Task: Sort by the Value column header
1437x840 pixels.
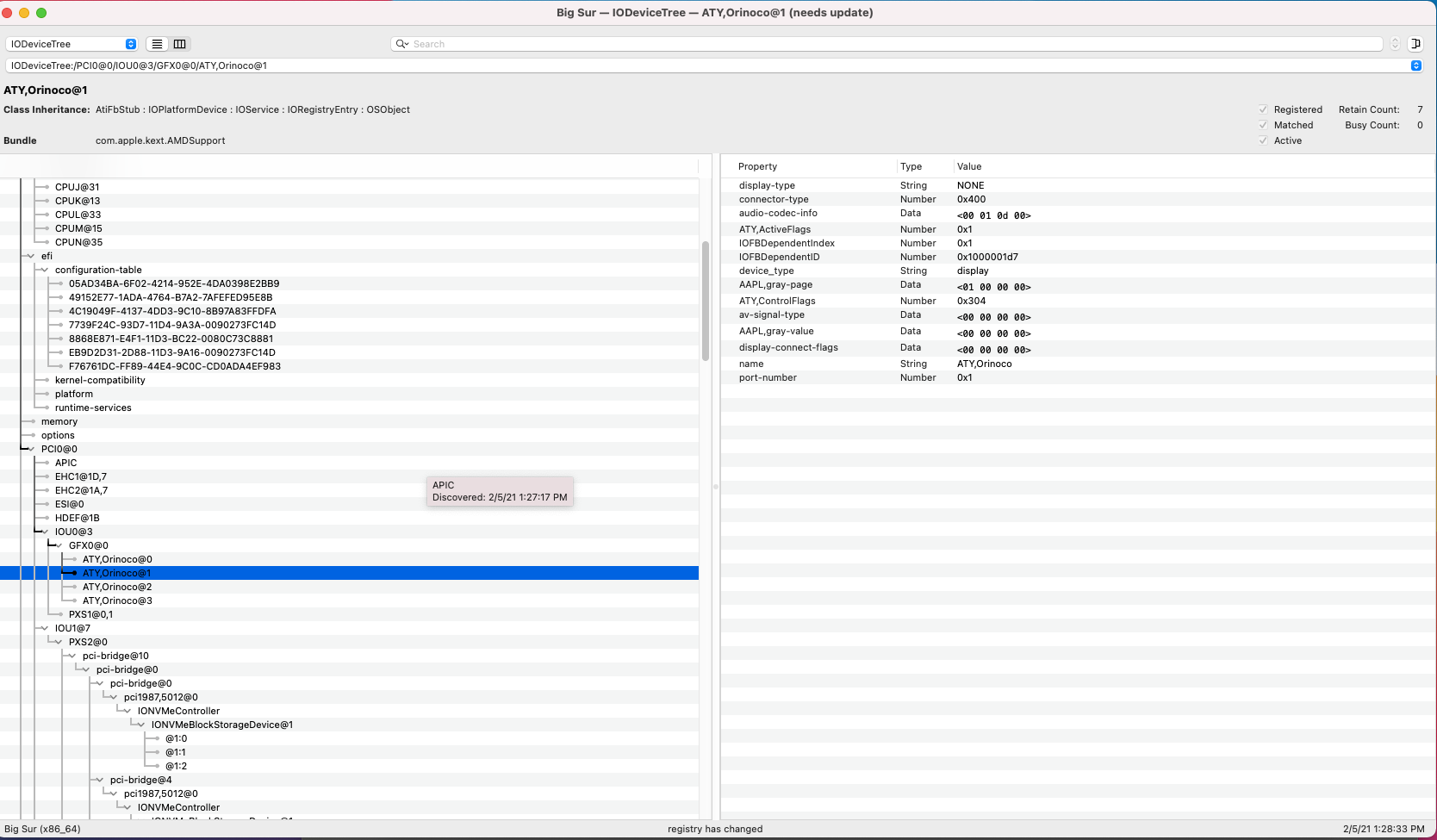Action: click(969, 166)
